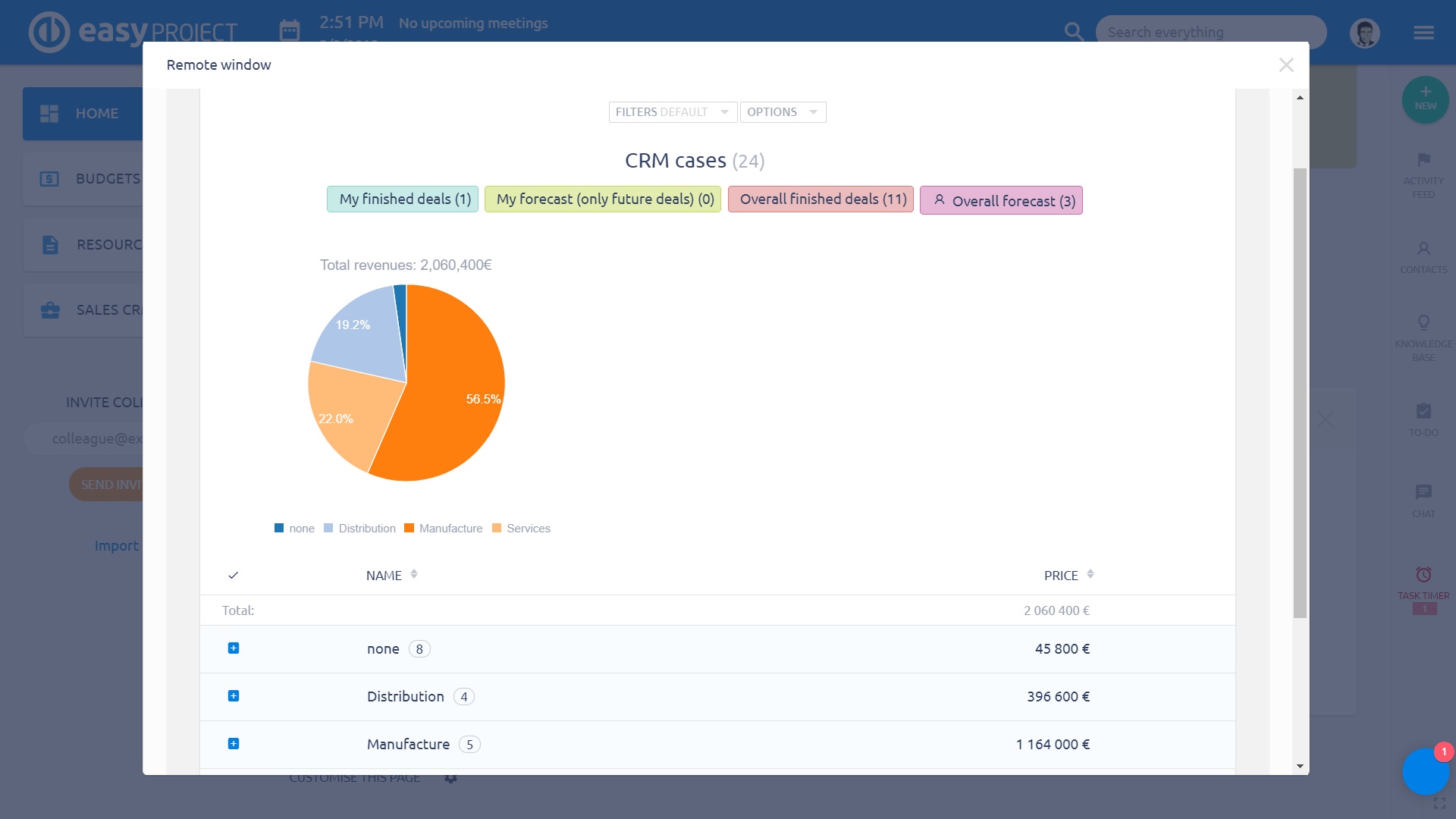Select the Overall finished deals tab
1456x819 pixels.
pos(821,199)
